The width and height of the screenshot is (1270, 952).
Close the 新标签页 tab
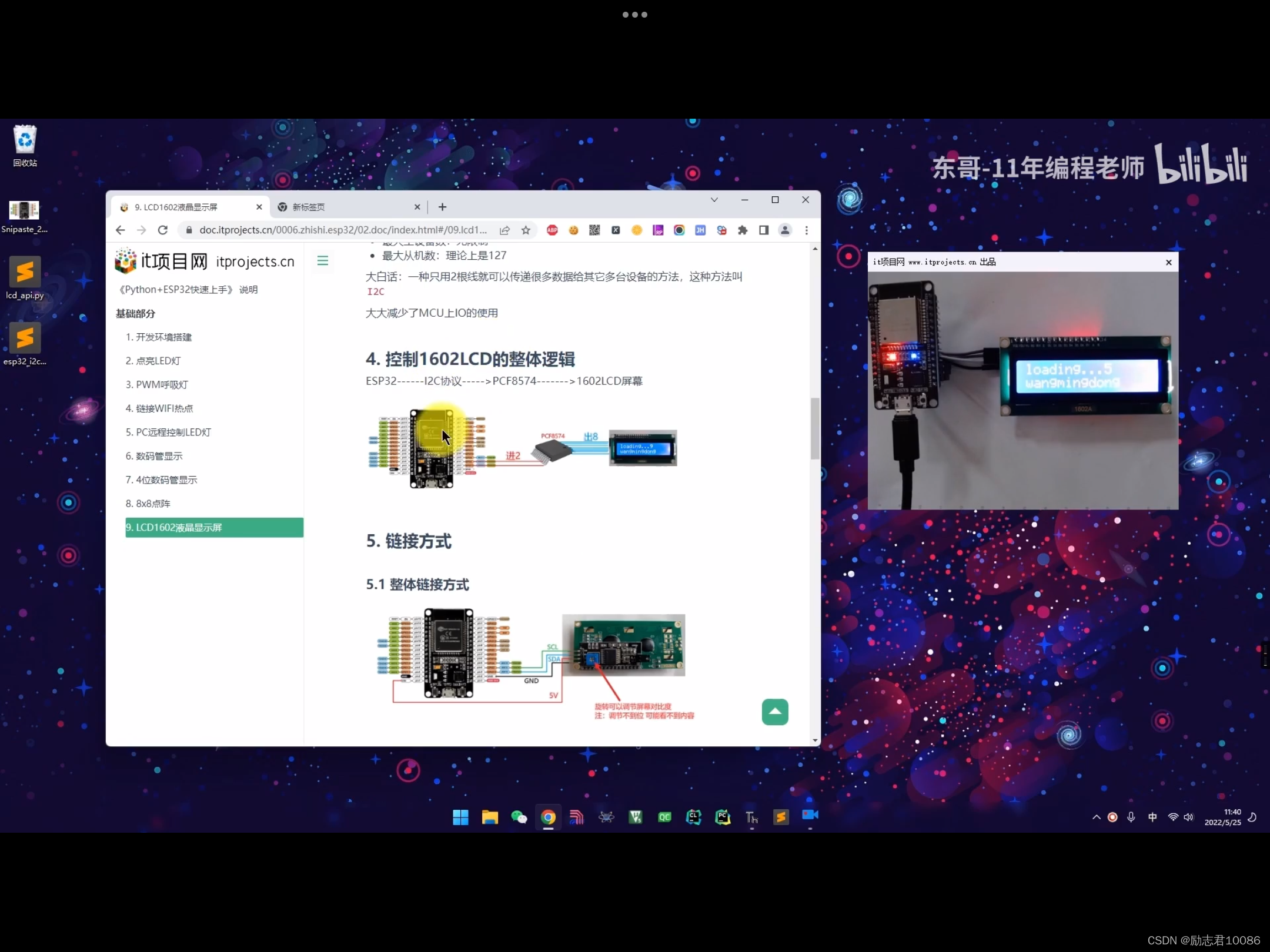click(x=417, y=207)
